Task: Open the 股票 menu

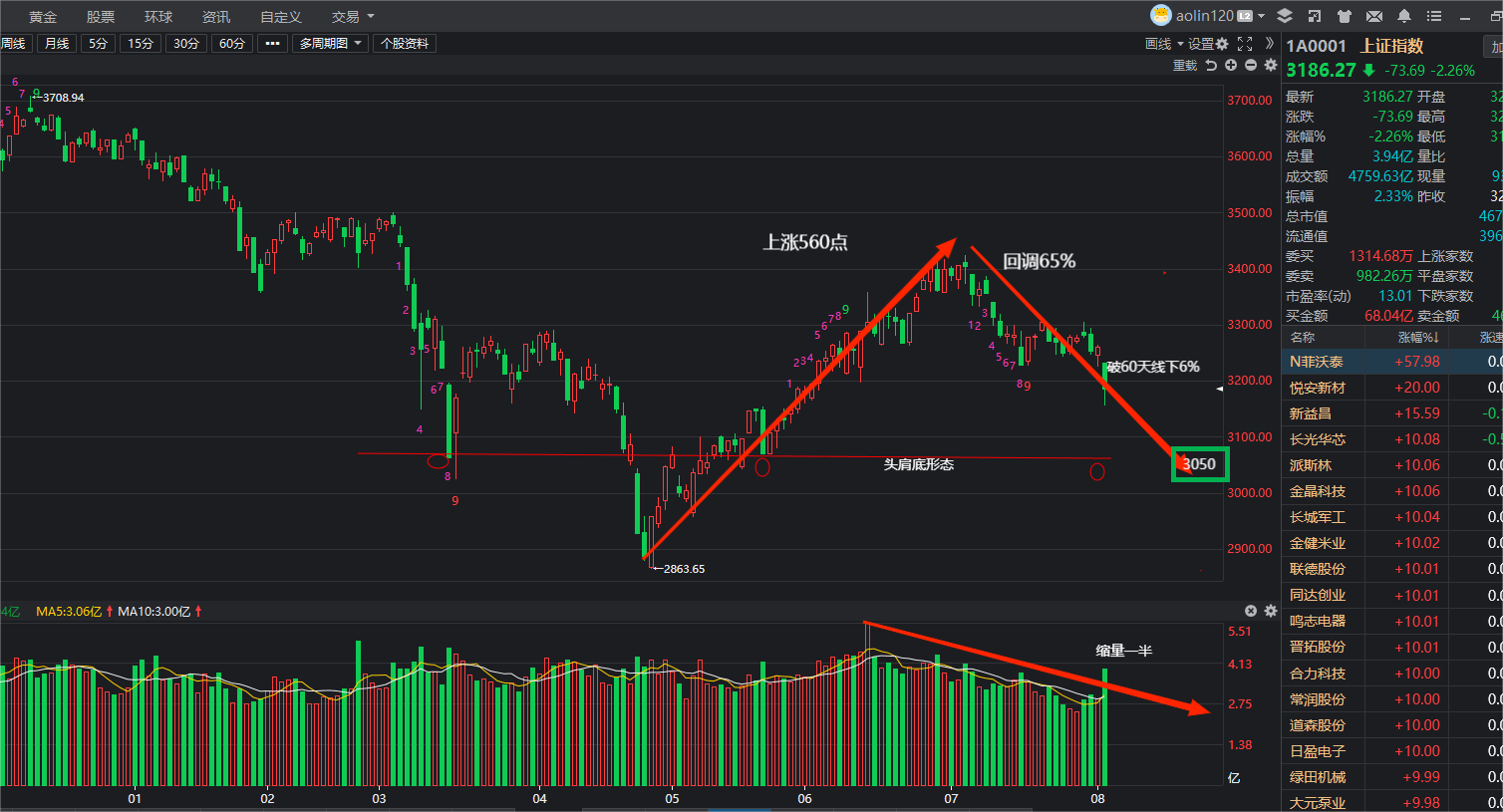Action: 101,17
